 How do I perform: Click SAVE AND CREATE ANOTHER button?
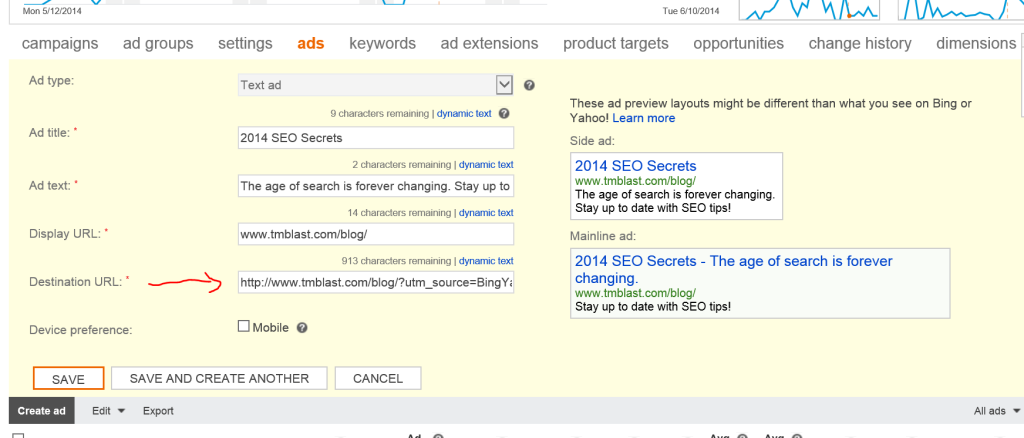point(219,379)
